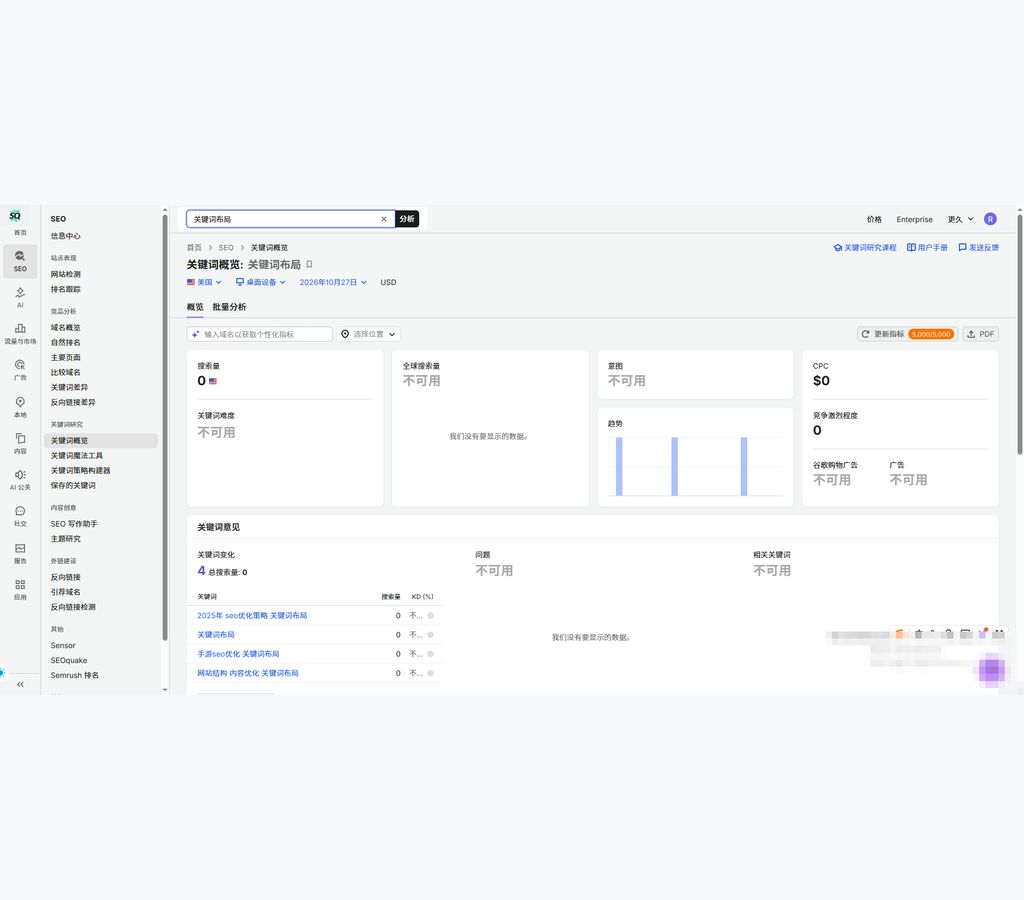Open the 社交 chat bubble icon
1024x900 pixels.
20,517
